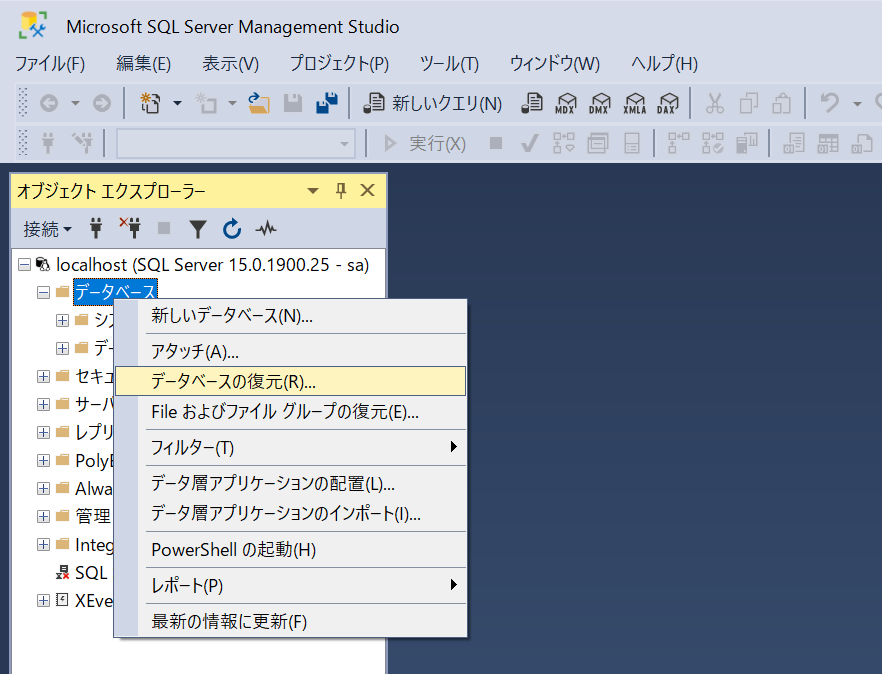Collapse the localhost server node
Image resolution: width=882 pixels, height=674 pixels.
[x=24, y=264]
